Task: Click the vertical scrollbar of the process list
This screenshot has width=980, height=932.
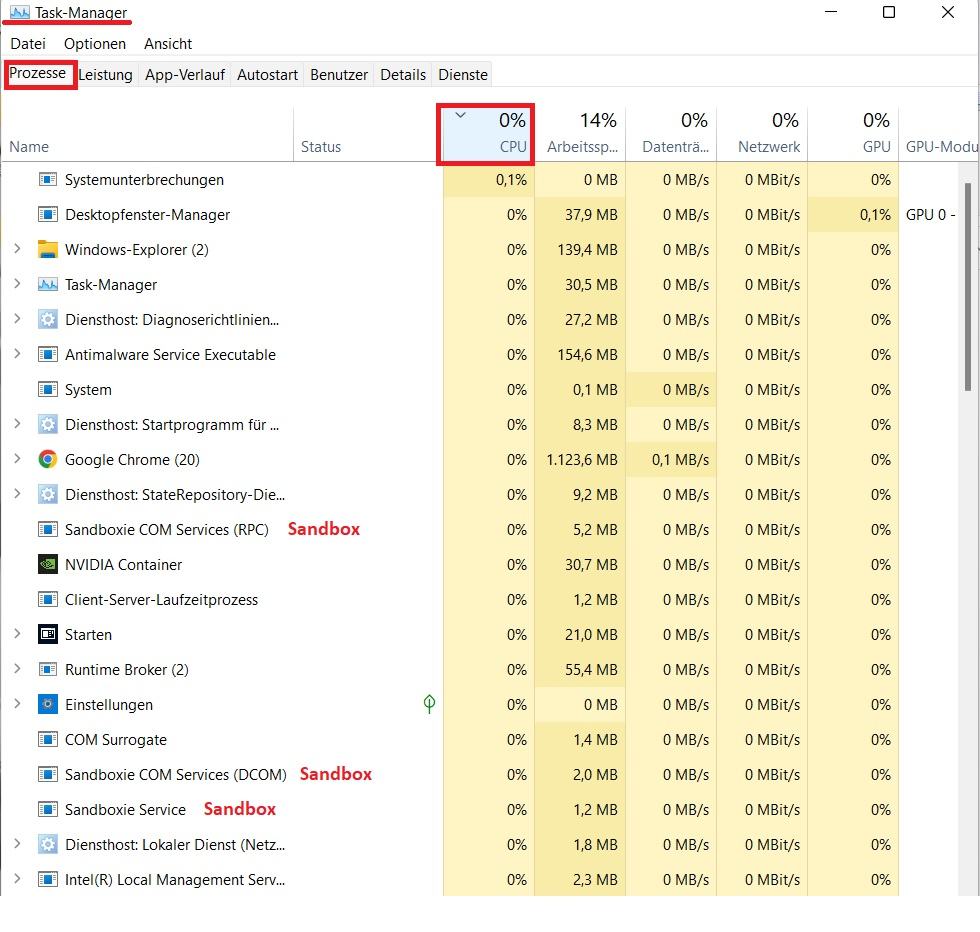Action: [x=969, y=288]
